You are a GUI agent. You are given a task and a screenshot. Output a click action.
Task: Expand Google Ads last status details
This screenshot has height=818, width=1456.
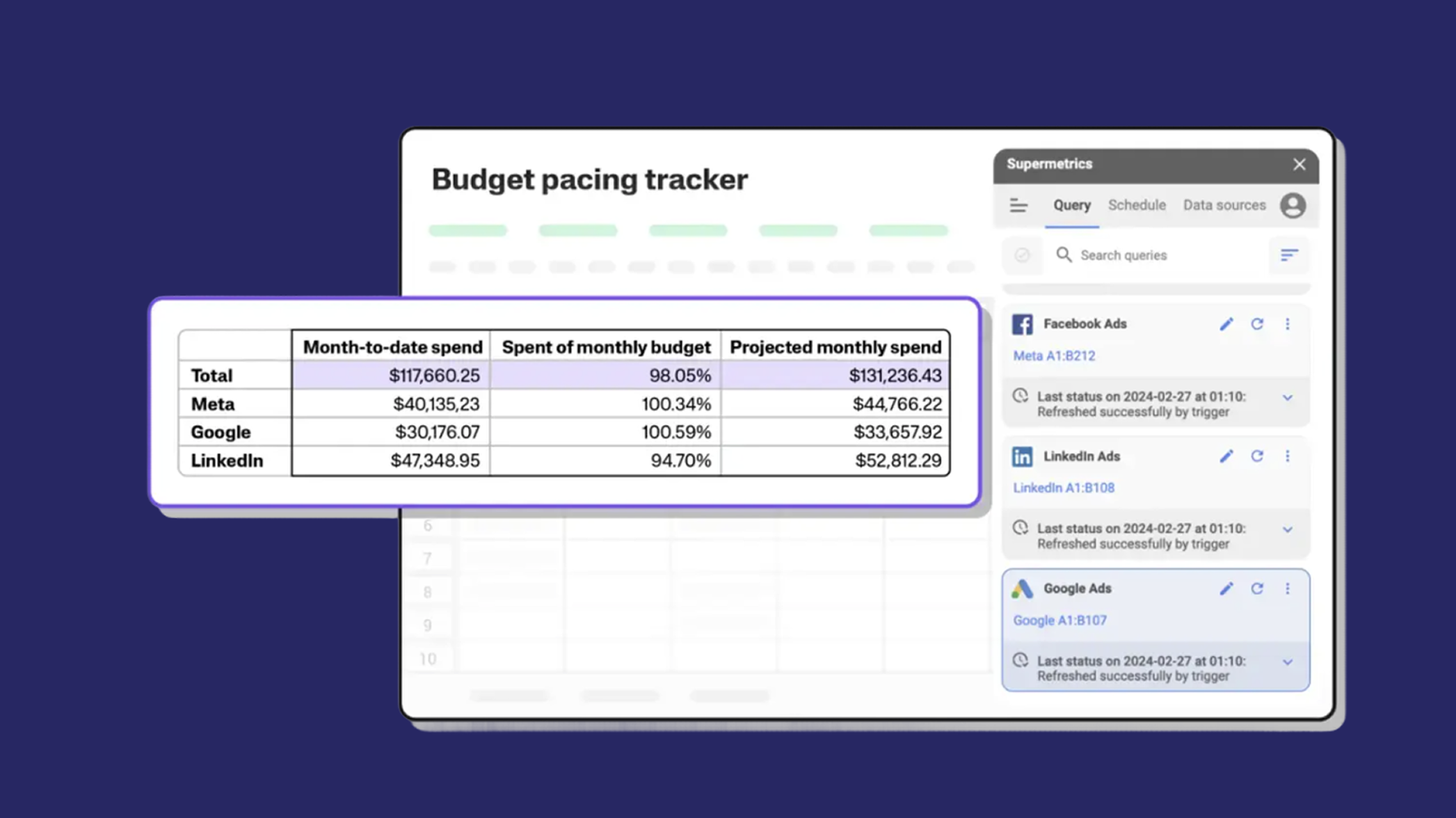point(1287,662)
